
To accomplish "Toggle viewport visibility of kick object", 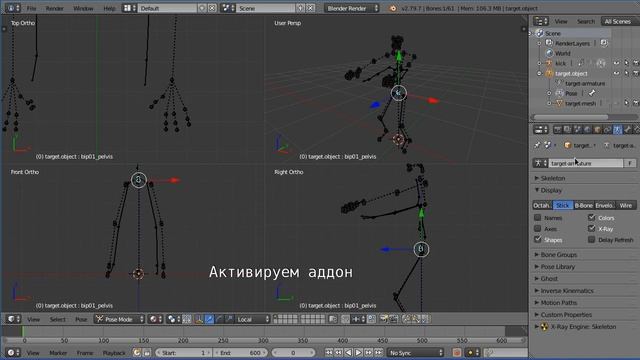I will point(616,63).
